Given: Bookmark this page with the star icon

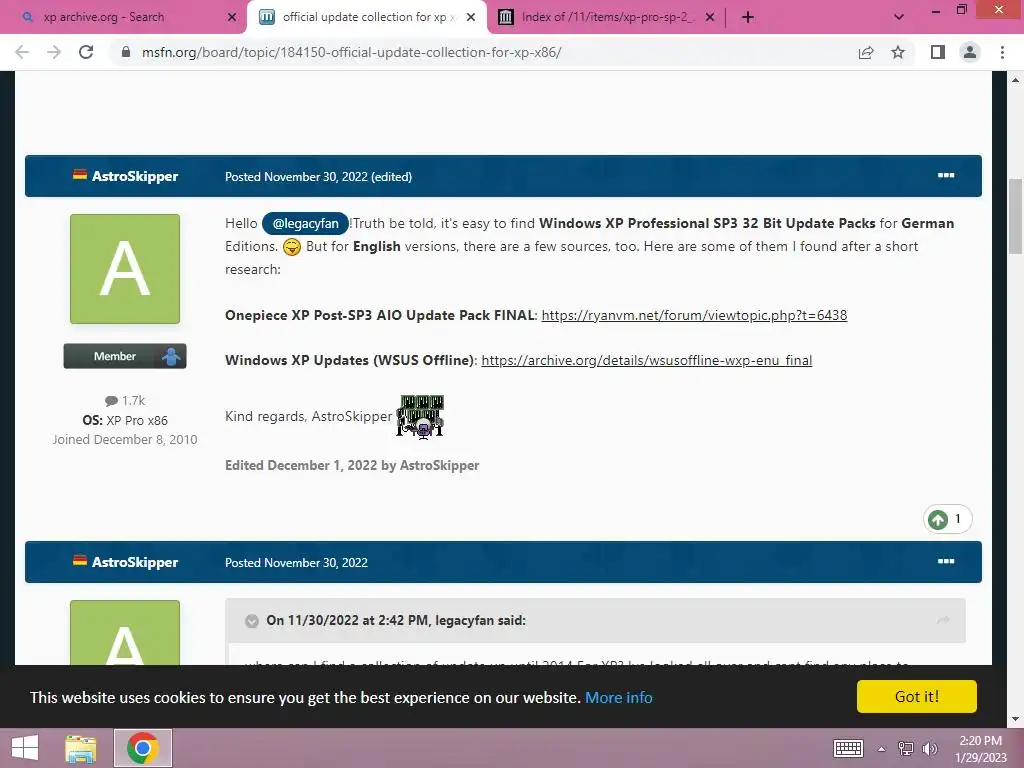Looking at the screenshot, I should tap(898, 52).
